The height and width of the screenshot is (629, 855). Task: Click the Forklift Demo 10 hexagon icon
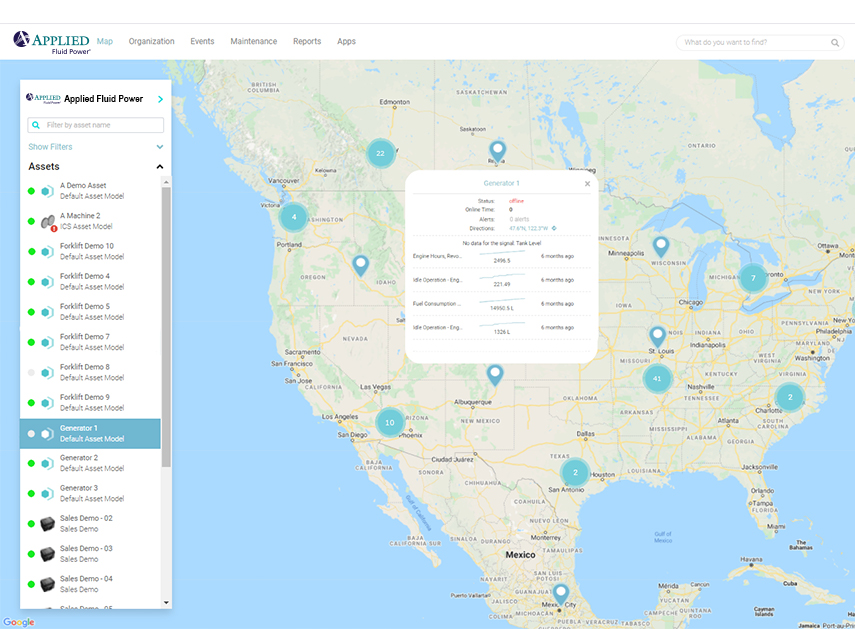tap(48, 252)
